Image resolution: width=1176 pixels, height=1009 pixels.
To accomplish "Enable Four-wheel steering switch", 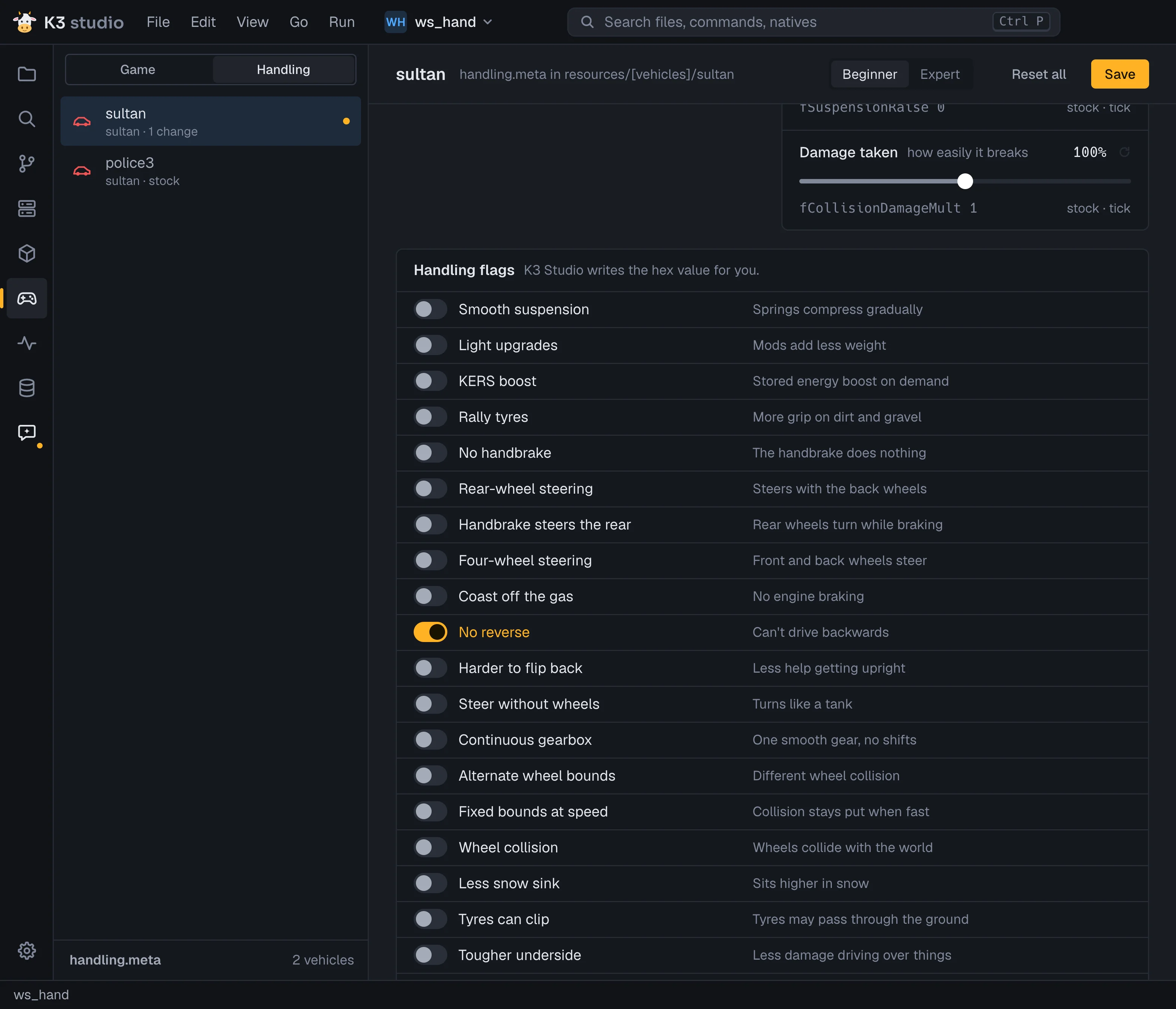I will coord(430,560).
